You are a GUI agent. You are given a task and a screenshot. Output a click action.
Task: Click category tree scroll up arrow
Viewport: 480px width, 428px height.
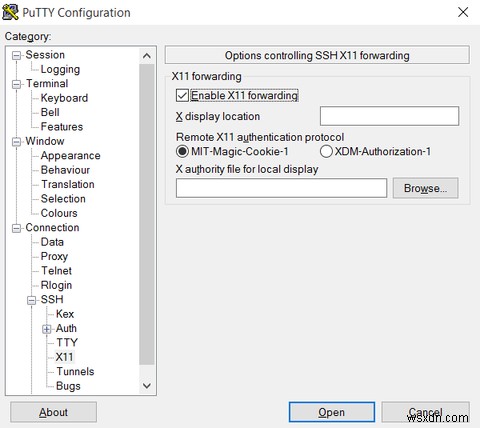(147, 56)
